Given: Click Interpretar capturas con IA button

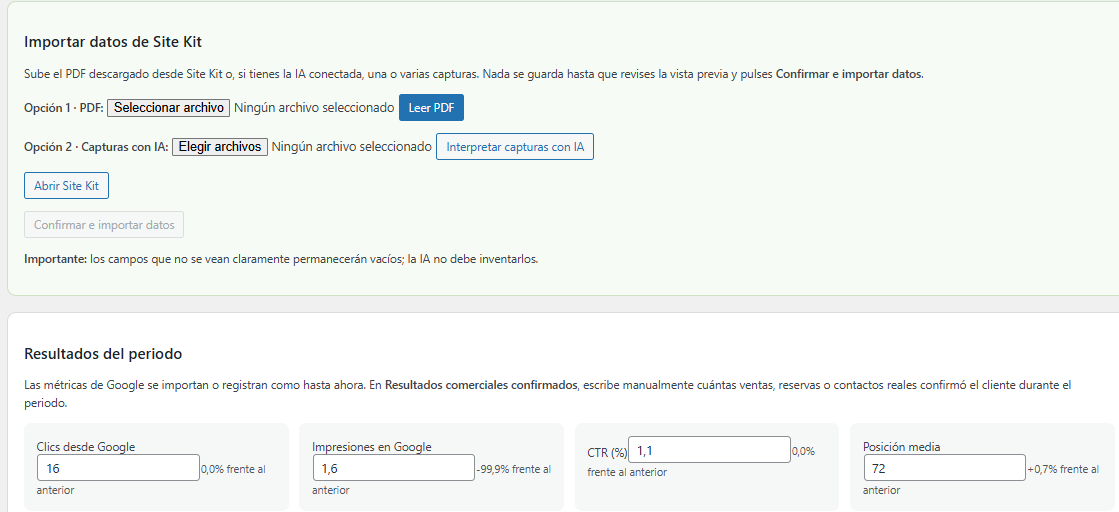Looking at the screenshot, I should (x=515, y=146).
